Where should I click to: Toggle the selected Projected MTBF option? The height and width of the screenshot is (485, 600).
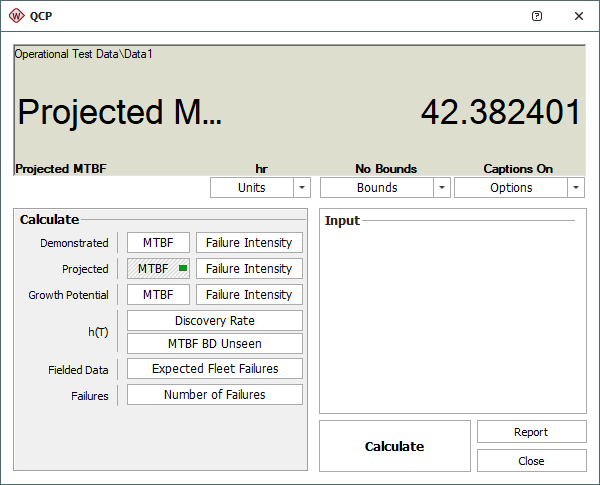click(x=158, y=269)
